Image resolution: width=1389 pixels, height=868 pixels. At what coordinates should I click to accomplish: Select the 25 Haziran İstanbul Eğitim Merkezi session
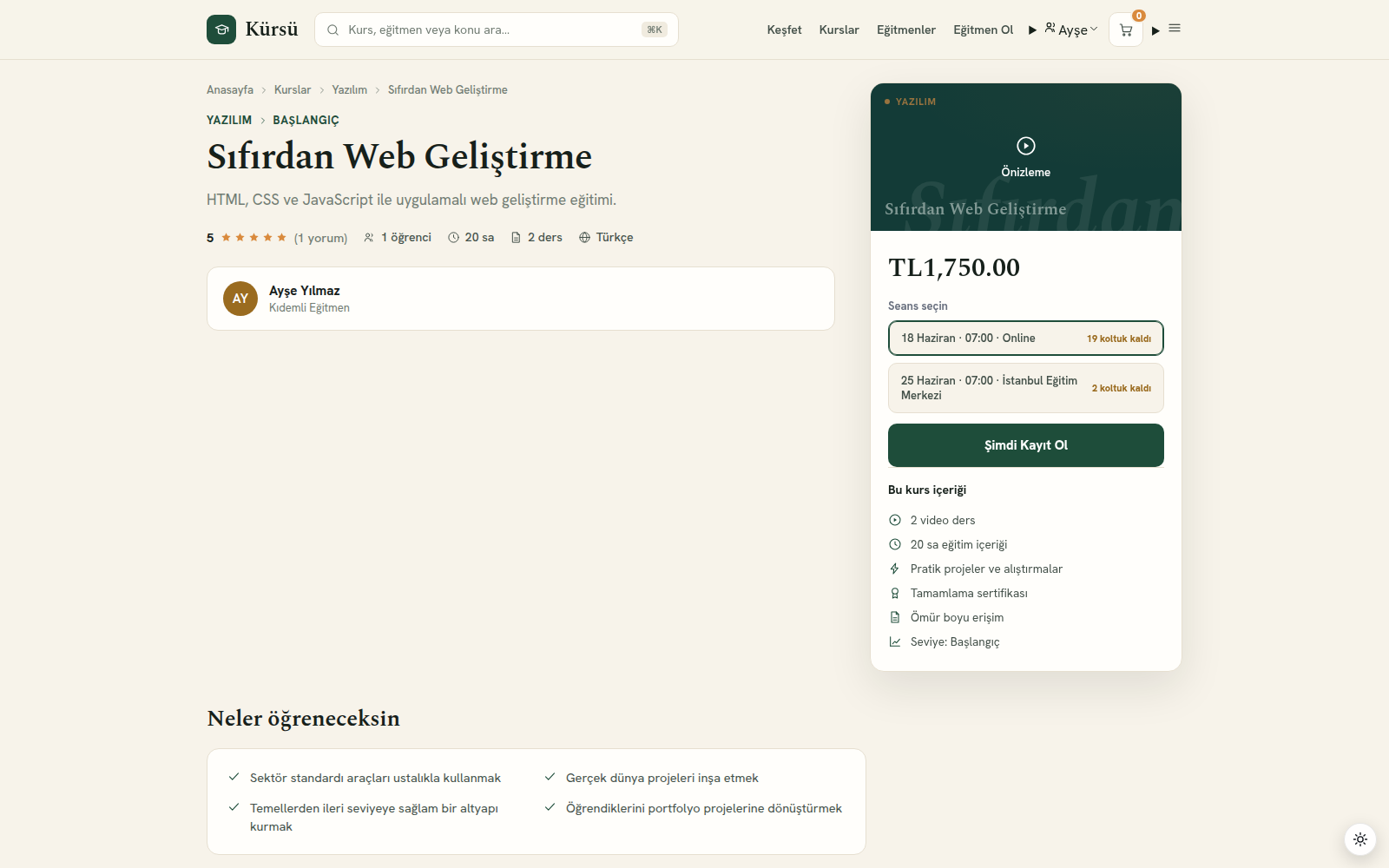(1026, 388)
